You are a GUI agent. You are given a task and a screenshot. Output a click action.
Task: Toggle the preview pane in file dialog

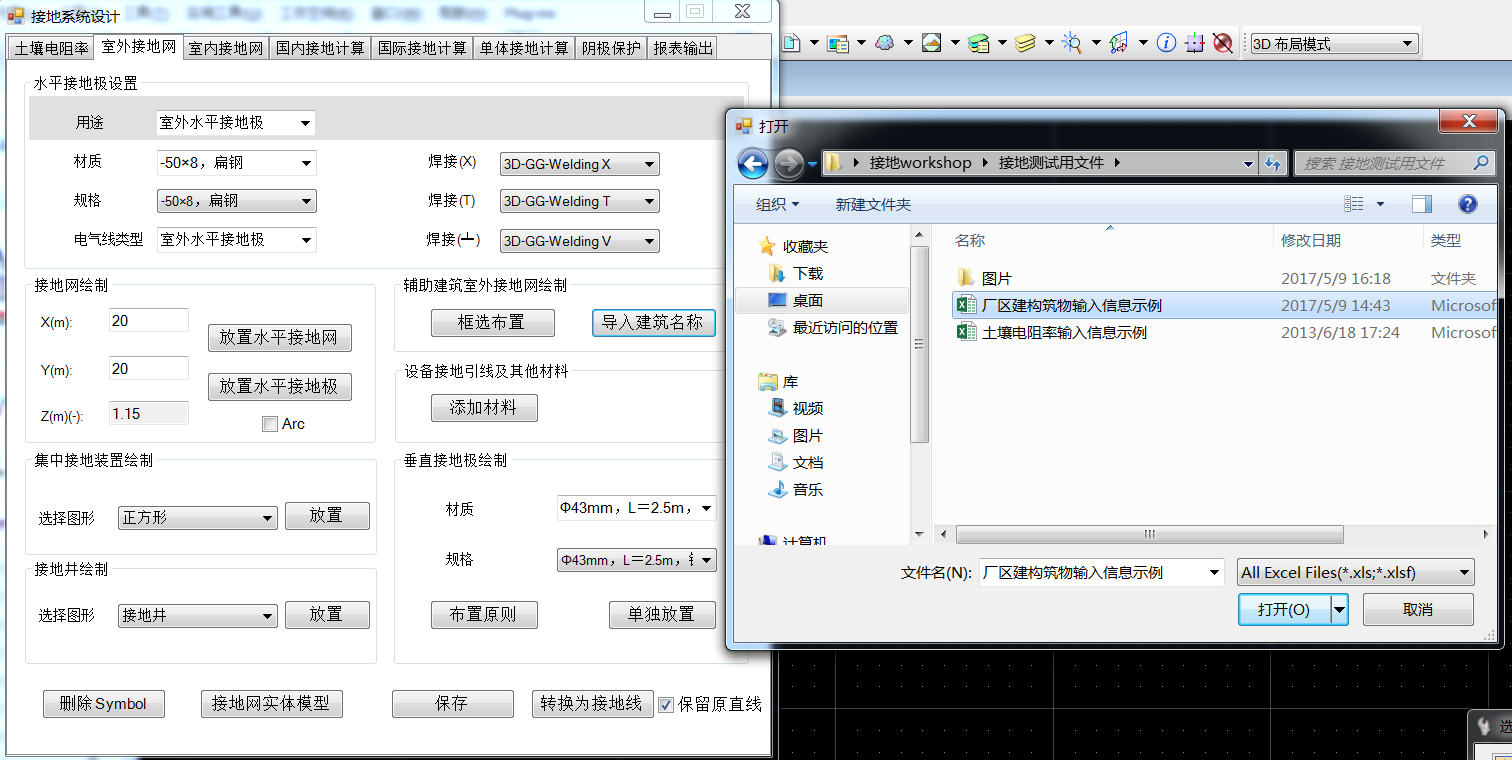pos(1421,204)
